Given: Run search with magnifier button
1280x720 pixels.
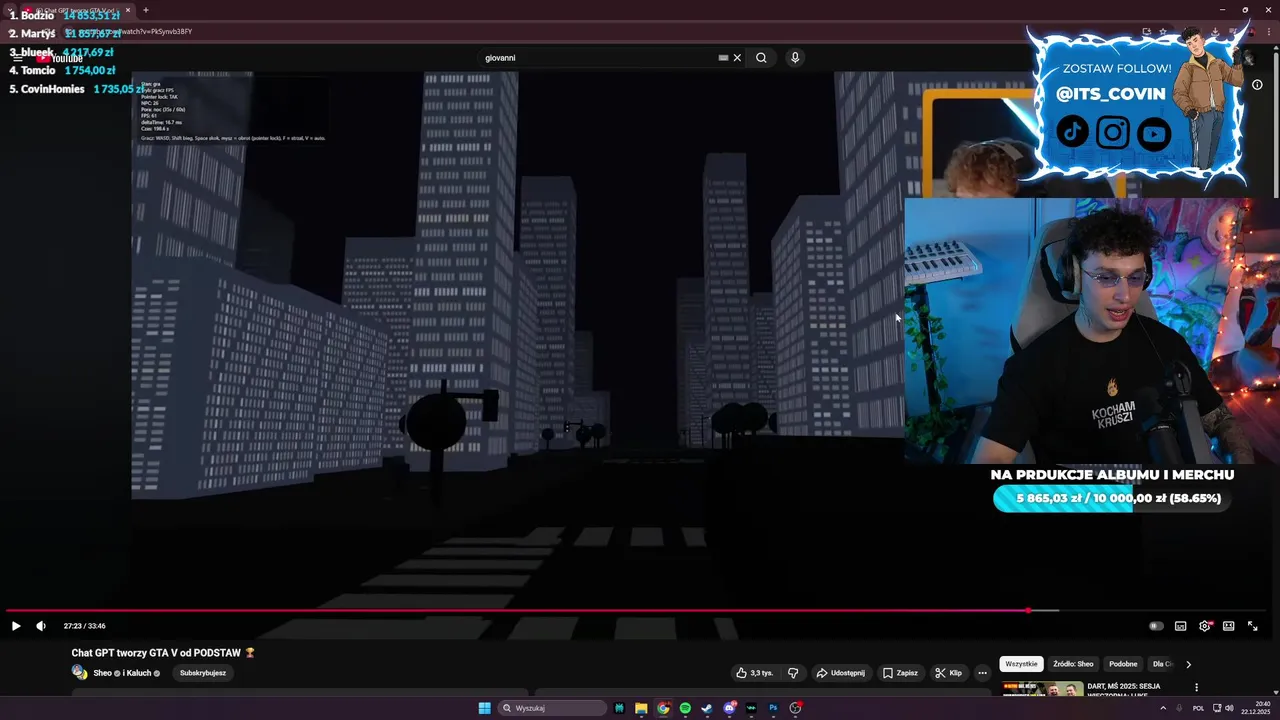Looking at the screenshot, I should pos(761,58).
